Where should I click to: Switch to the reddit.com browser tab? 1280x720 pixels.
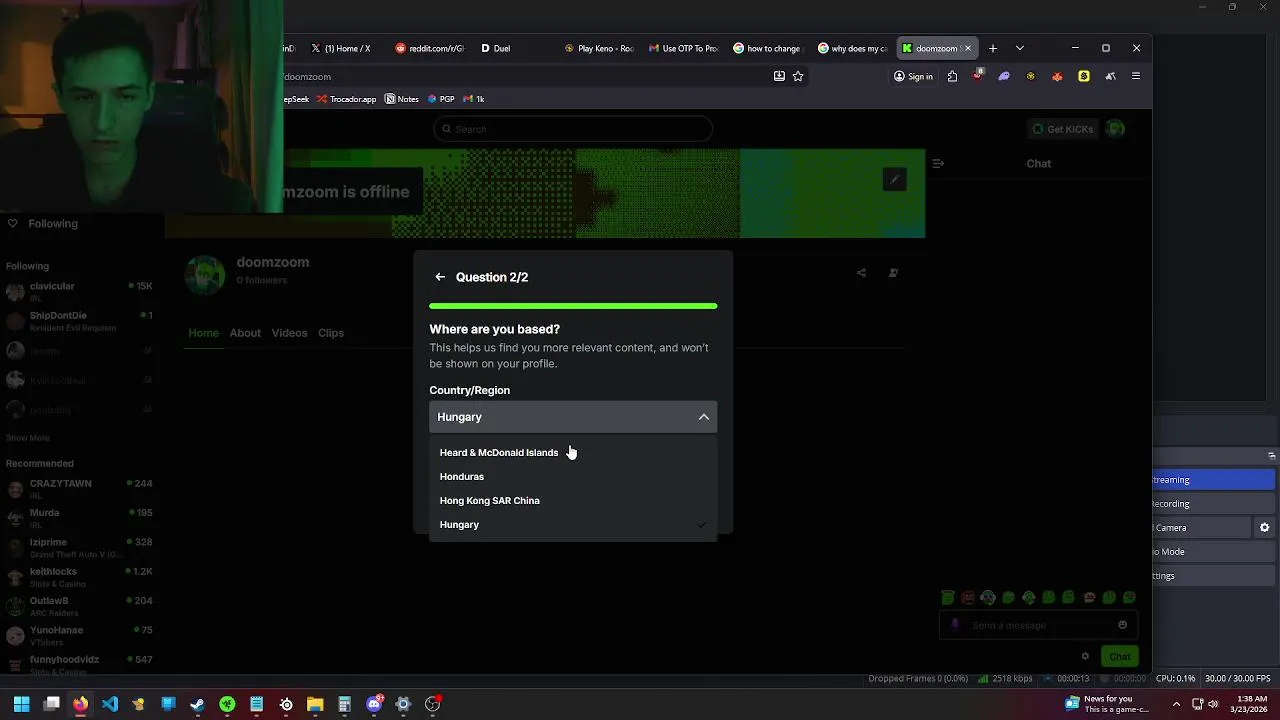pos(430,48)
